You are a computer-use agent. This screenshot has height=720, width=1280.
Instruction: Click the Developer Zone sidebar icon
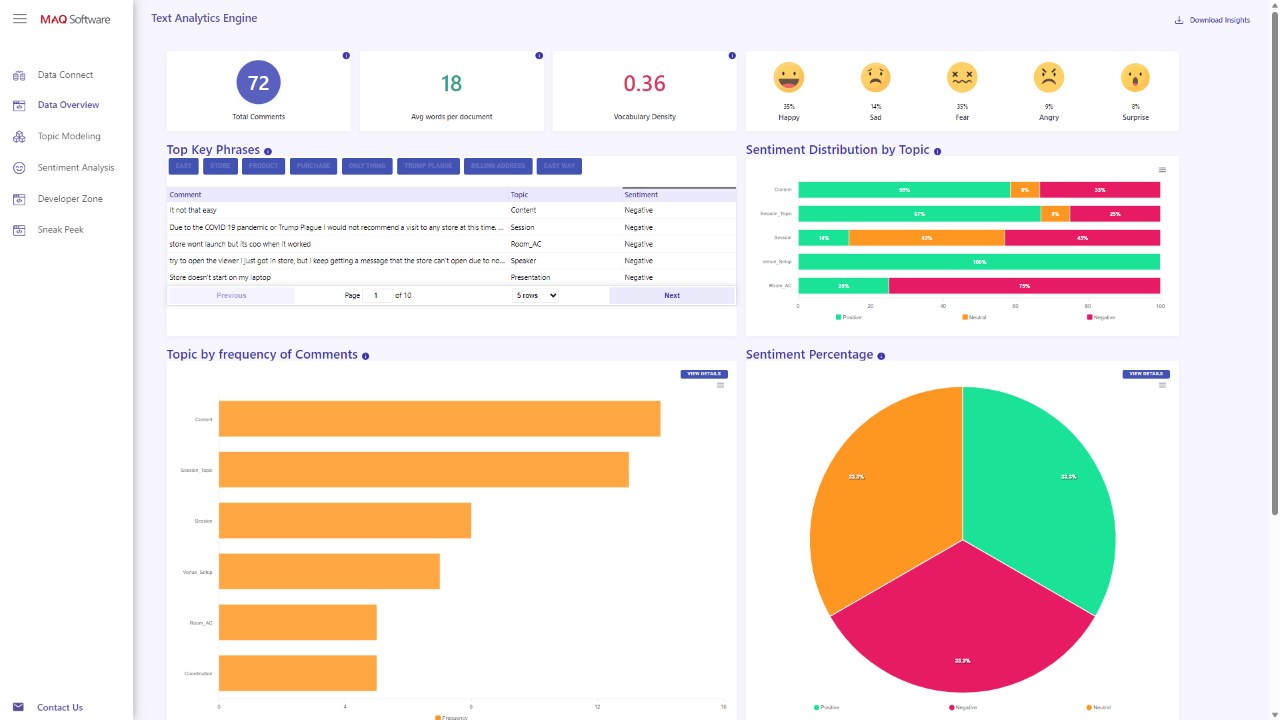(x=19, y=199)
